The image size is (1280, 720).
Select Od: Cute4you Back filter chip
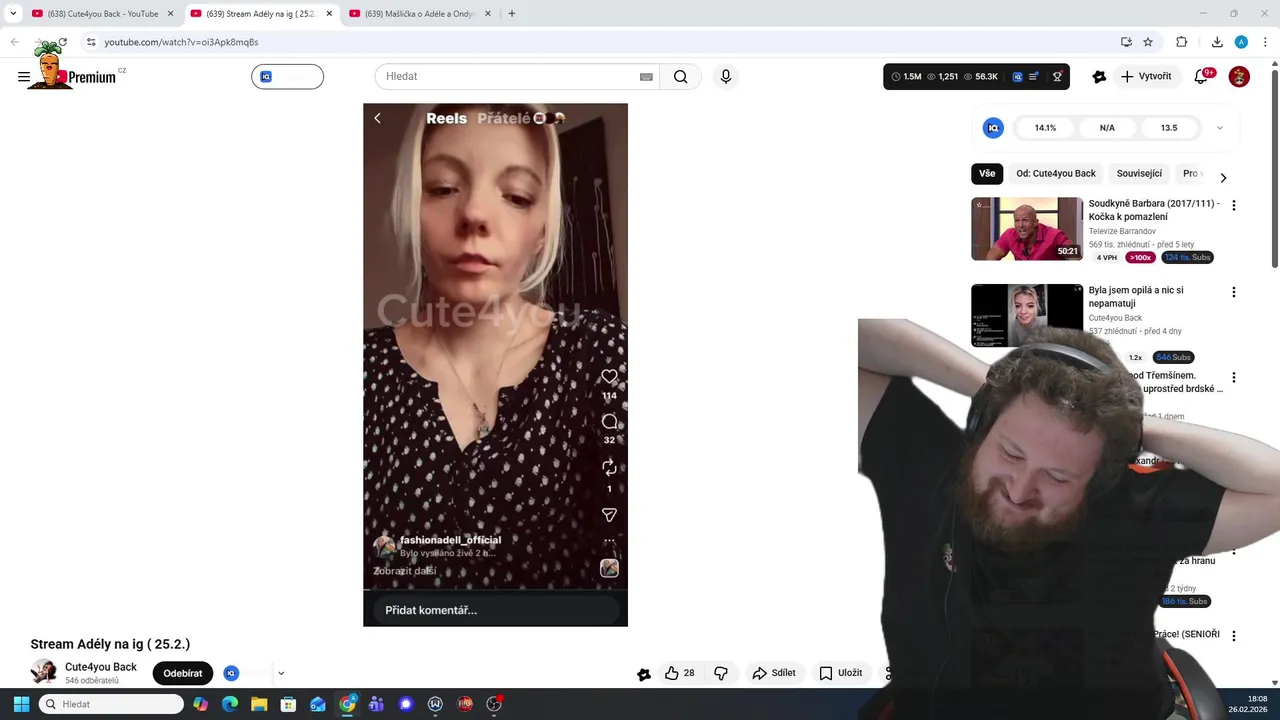click(x=1056, y=173)
